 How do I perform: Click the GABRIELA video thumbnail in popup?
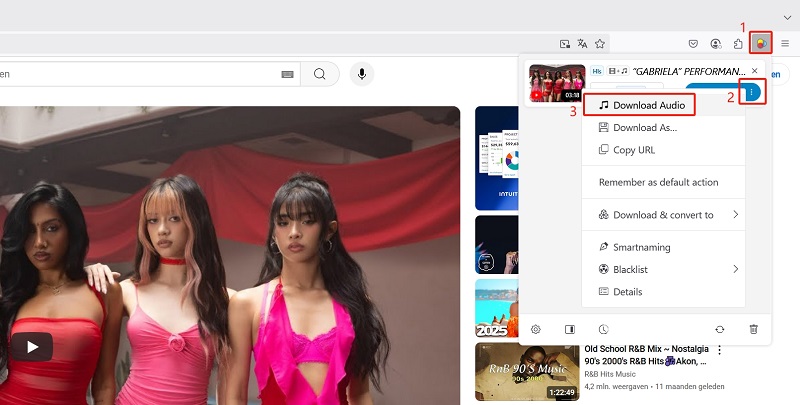tap(557, 83)
